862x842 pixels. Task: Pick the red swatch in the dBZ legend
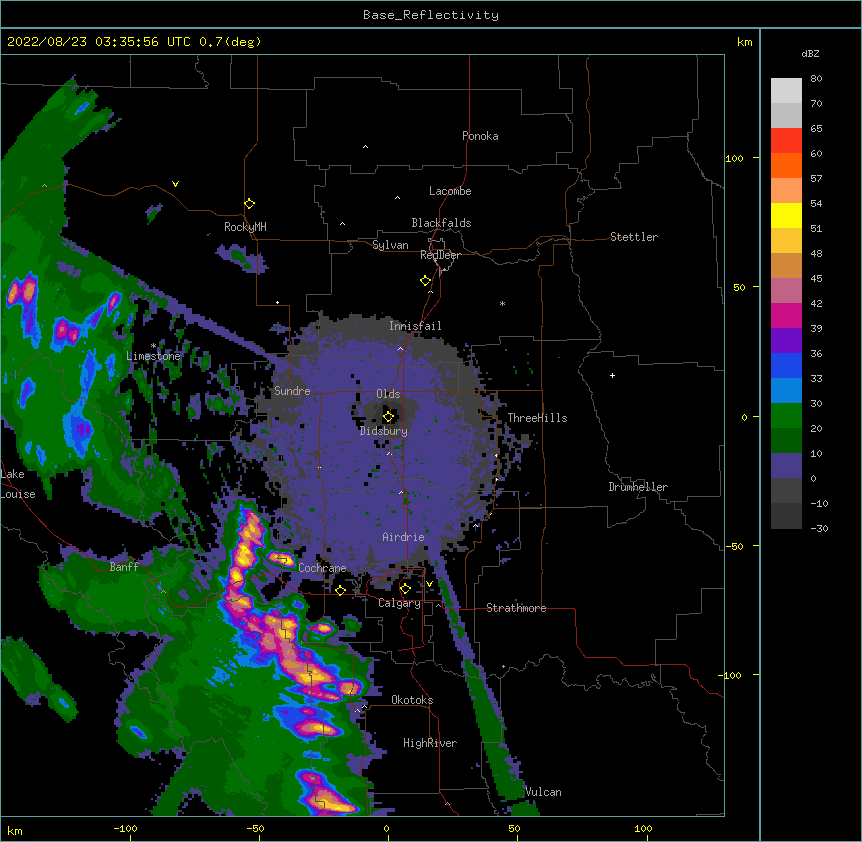786,141
